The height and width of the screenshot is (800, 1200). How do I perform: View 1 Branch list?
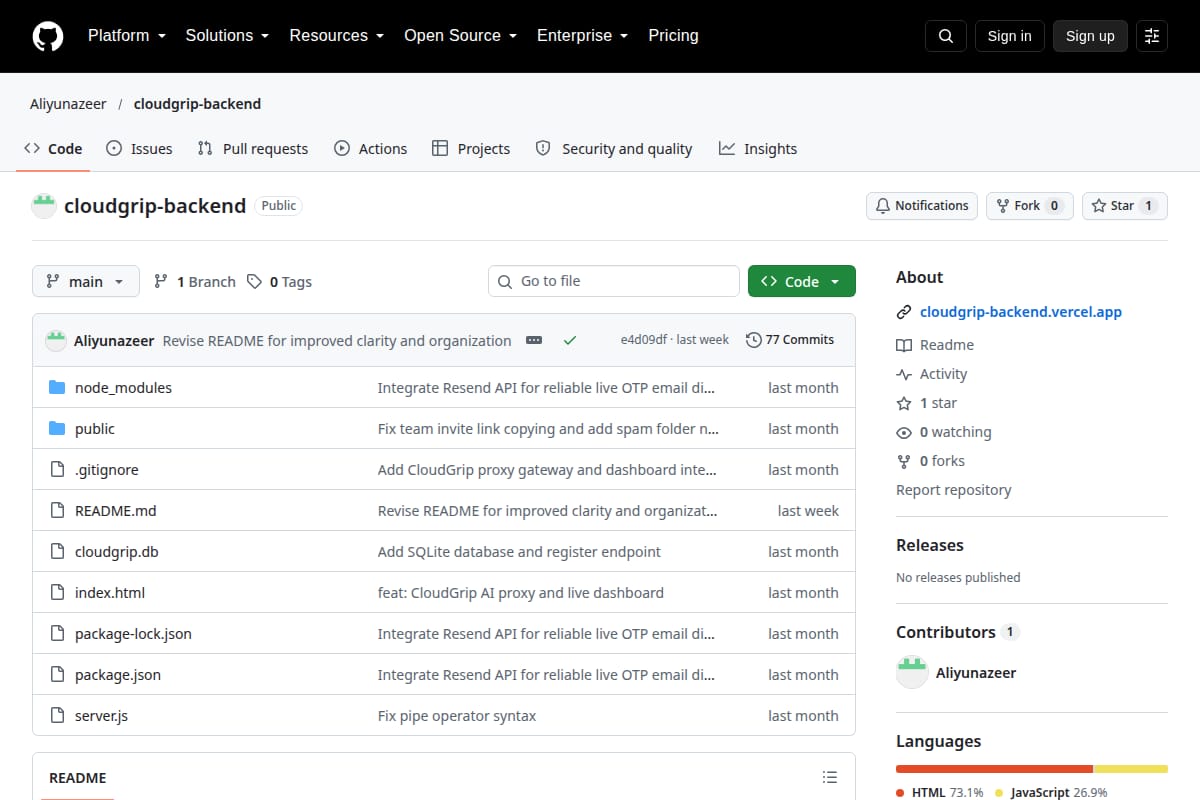[x=195, y=282]
